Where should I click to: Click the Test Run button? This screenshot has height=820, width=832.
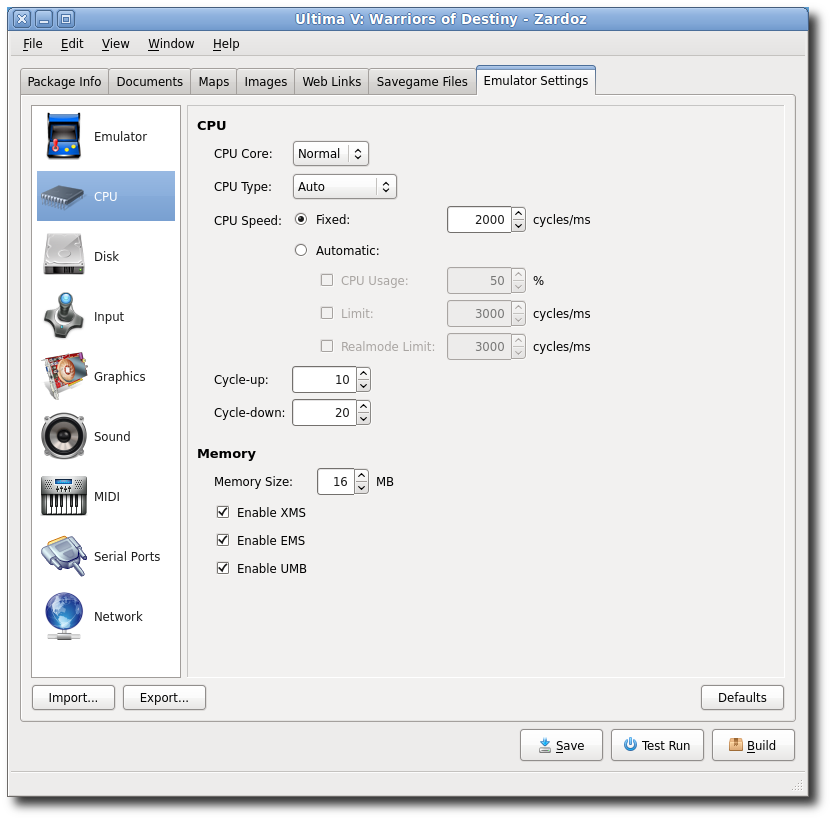pyautogui.click(x=657, y=745)
